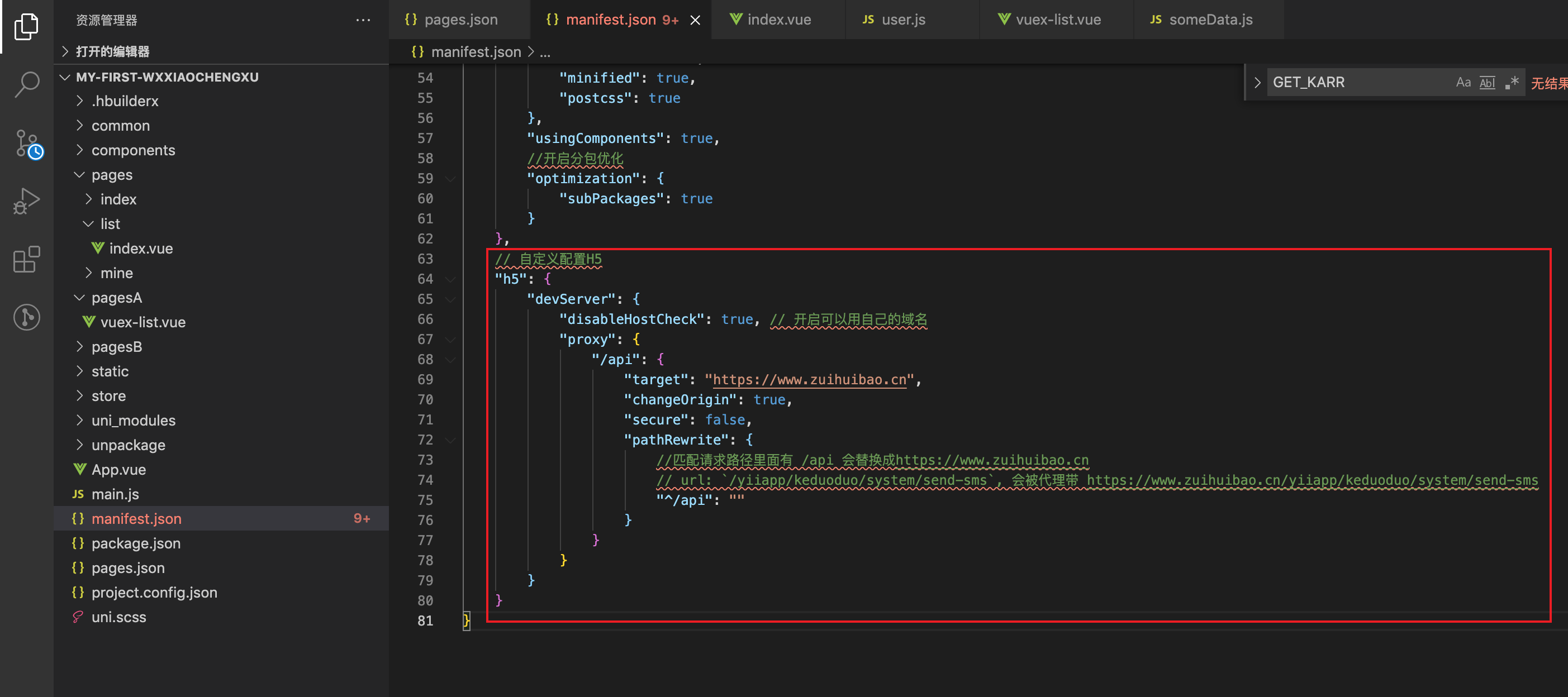Click line number 81 in the gutter
The width and height of the screenshot is (1568, 697).
point(425,620)
